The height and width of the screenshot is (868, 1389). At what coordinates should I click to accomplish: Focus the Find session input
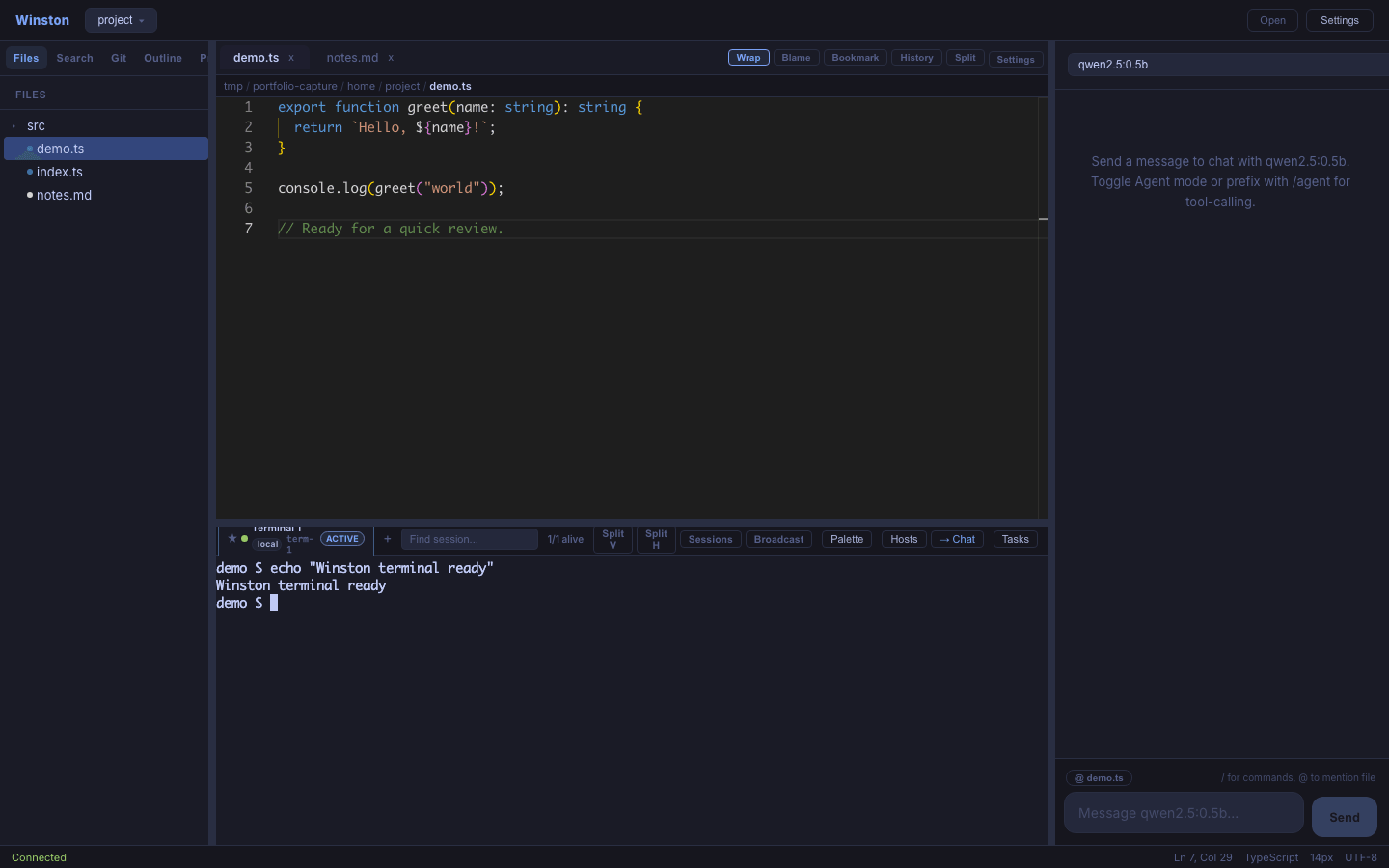click(470, 539)
